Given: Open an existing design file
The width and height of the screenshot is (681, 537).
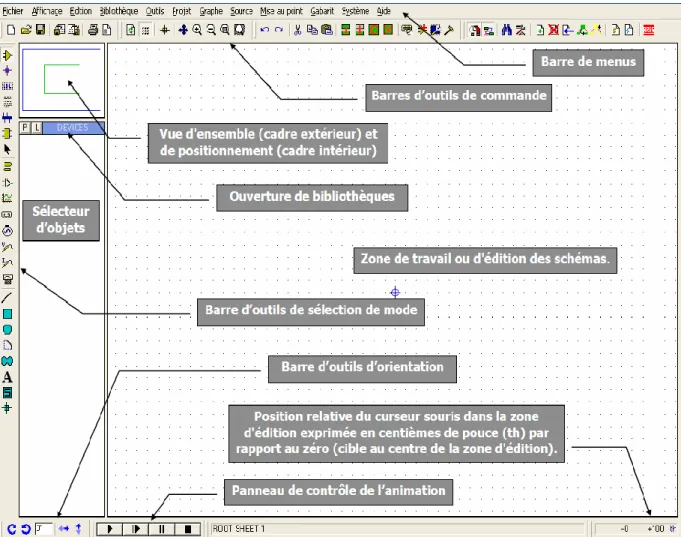Looking at the screenshot, I should (x=26, y=30).
